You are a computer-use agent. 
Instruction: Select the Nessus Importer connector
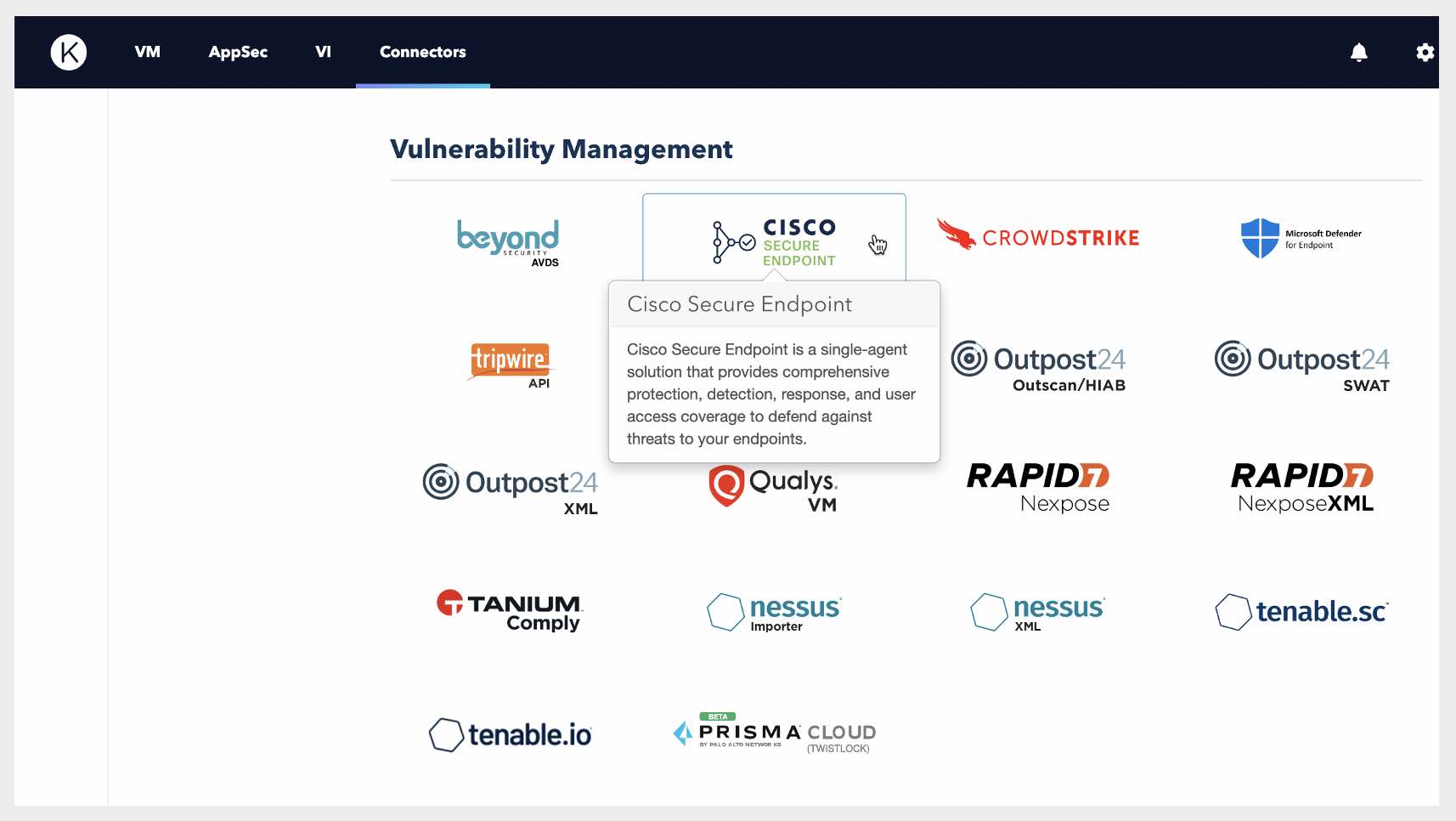[773, 612]
